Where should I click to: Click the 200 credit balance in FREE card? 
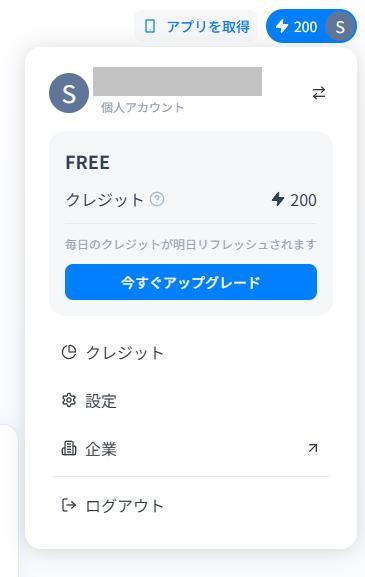click(x=294, y=200)
